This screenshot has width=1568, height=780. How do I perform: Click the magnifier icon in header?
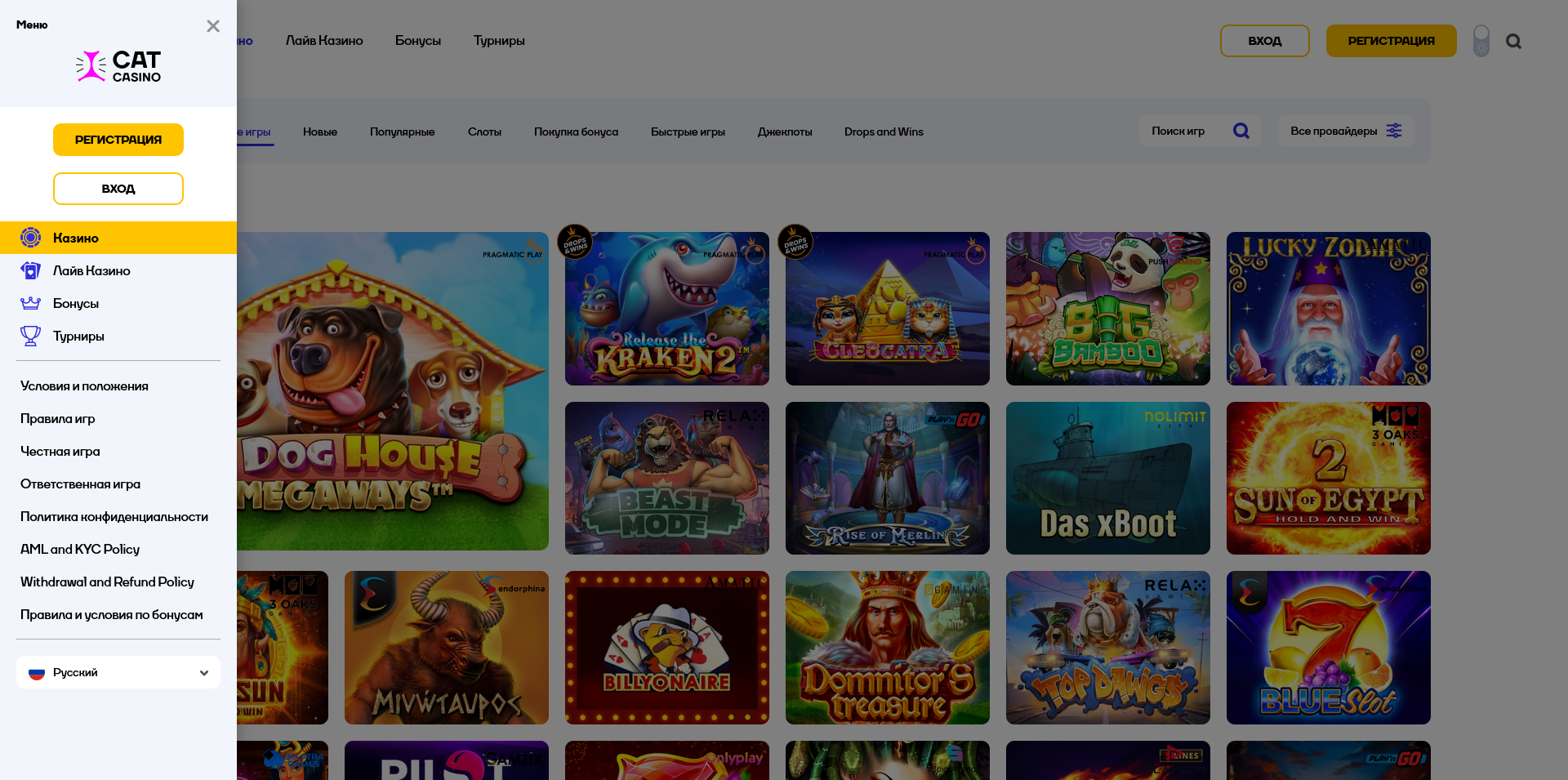(1513, 41)
